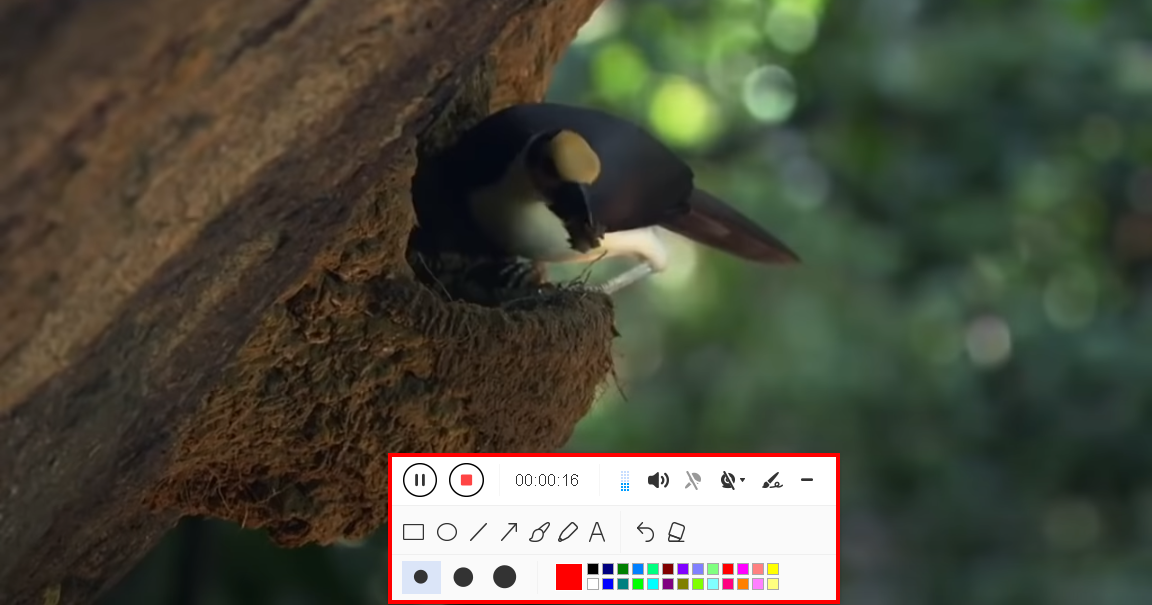Select the Arrow annotation tool

[511, 530]
